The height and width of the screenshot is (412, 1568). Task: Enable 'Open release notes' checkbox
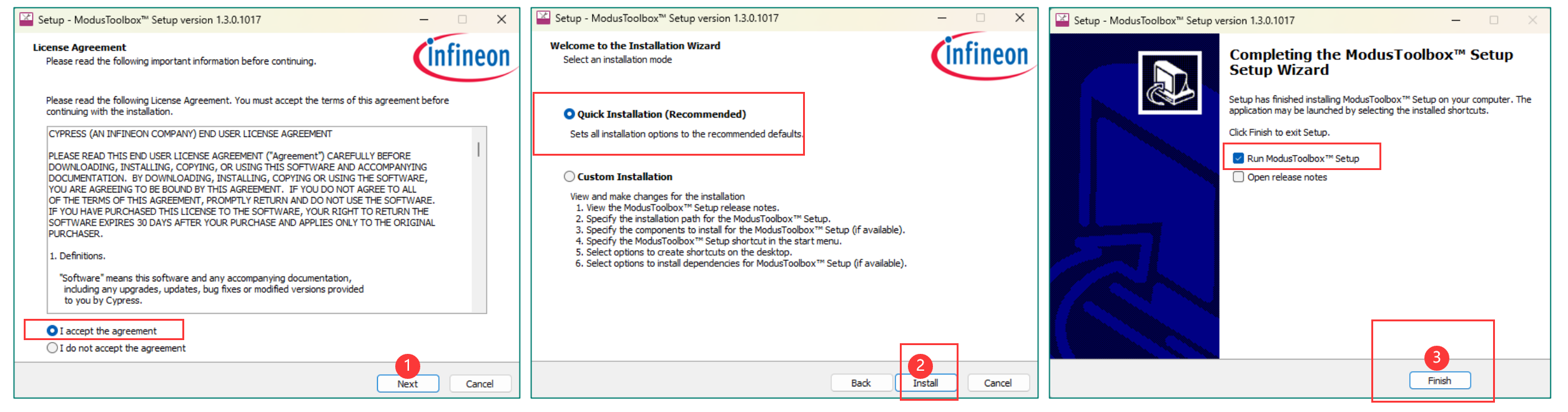tap(1238, 178)
